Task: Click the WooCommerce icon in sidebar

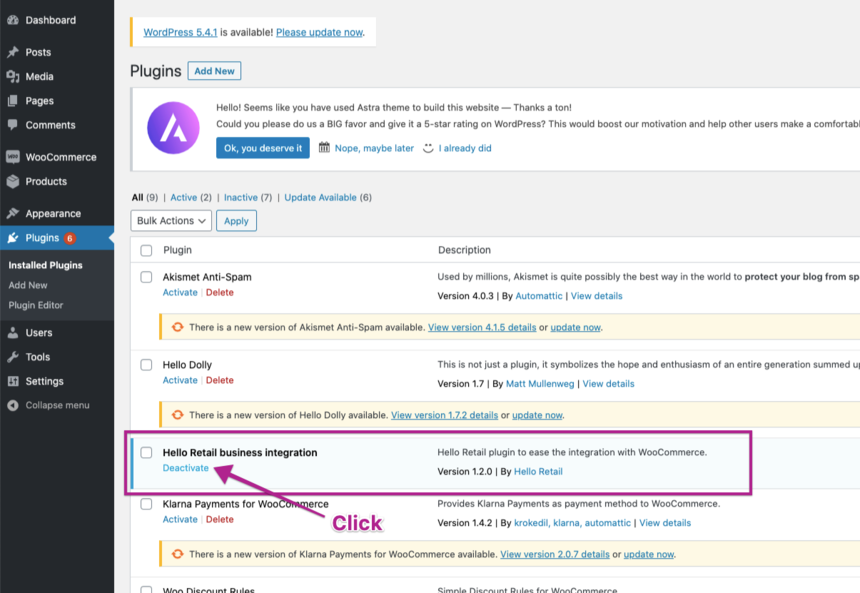Action: 13,157
